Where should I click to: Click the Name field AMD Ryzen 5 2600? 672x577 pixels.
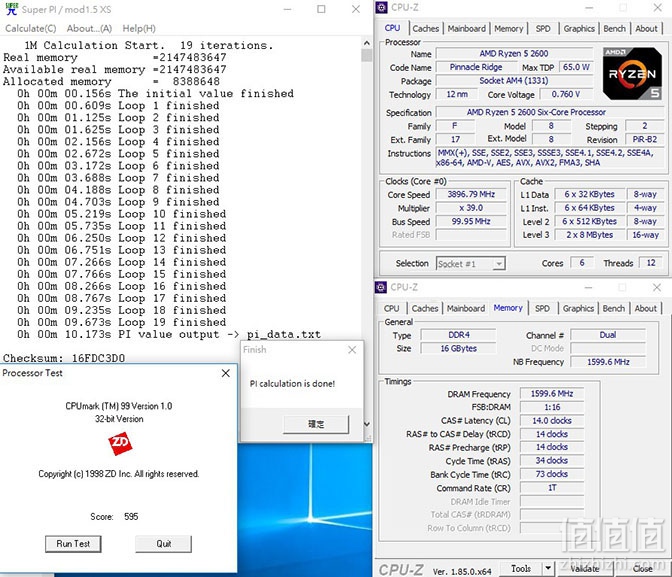coord(514,54)
